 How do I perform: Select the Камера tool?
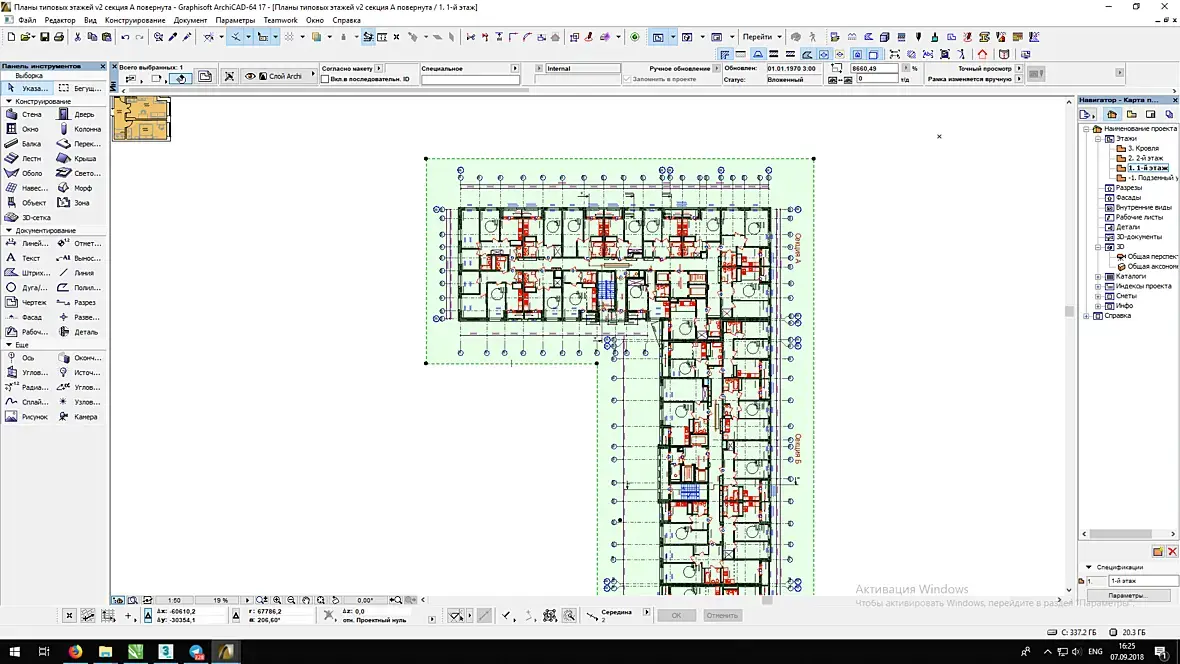click(x=77, y=417)
